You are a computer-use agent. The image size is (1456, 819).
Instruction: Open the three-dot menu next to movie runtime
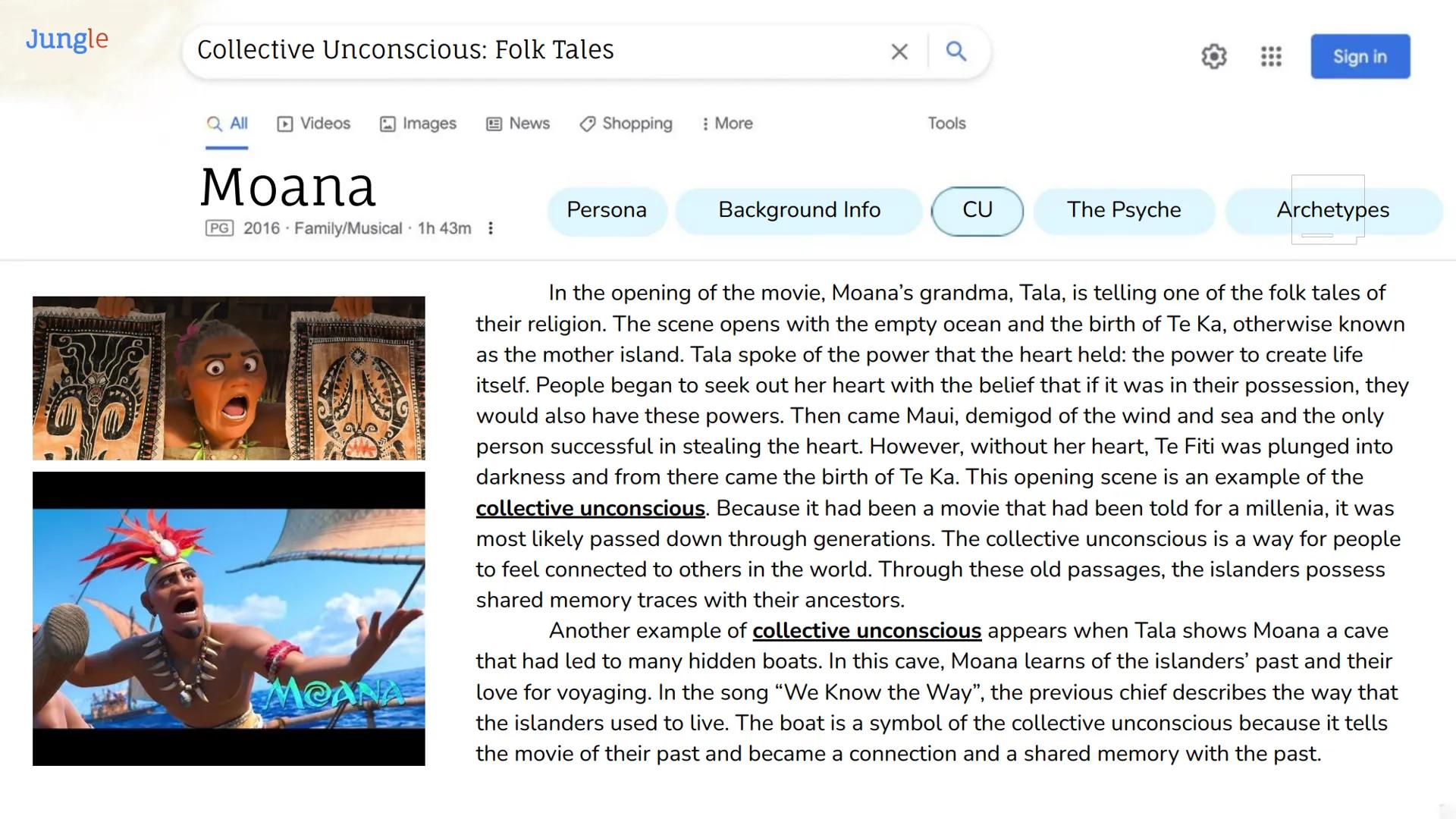click(x=491, y=227)
